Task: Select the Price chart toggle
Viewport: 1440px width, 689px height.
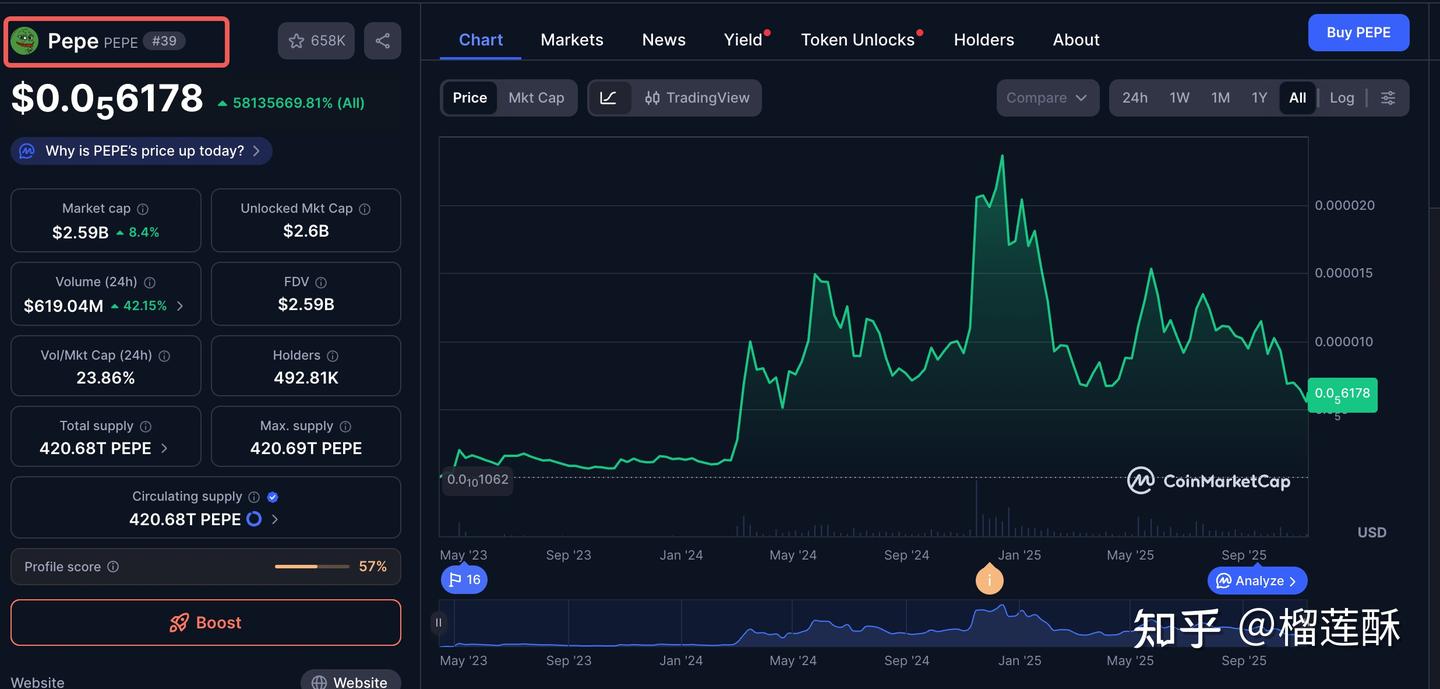Action: (x=470, y=98)
